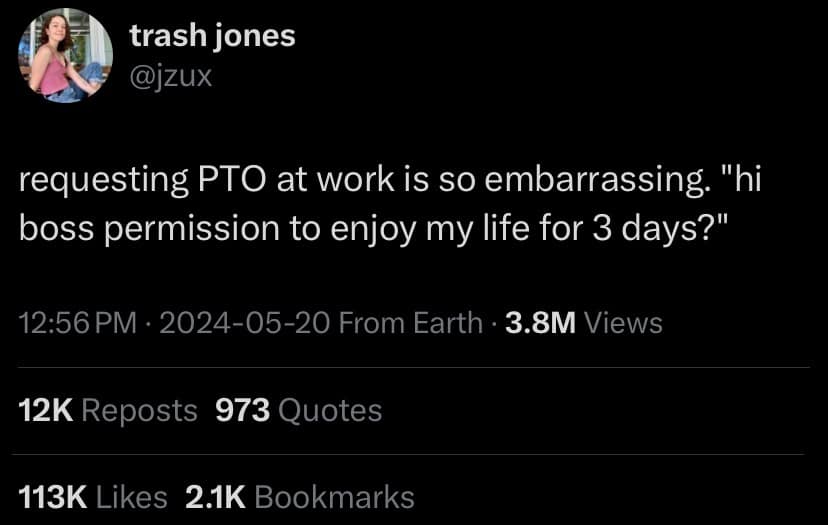Click the @jzux handle
The height and width of the screenshot is (525, 828).
(170, 75)
